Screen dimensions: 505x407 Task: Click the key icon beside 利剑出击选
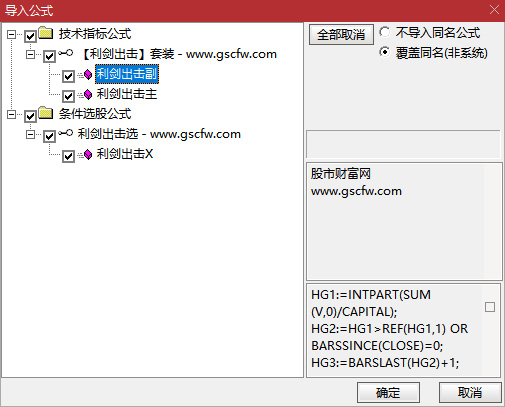click(65, 133)
